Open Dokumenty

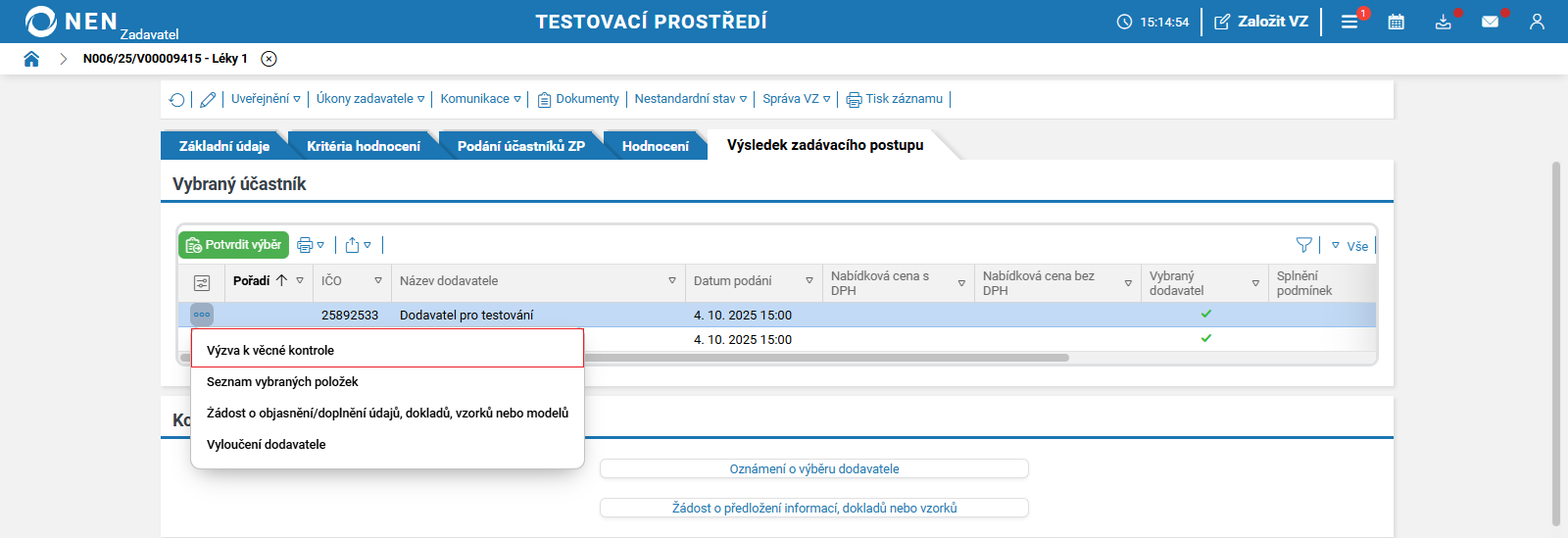[578, 99]
